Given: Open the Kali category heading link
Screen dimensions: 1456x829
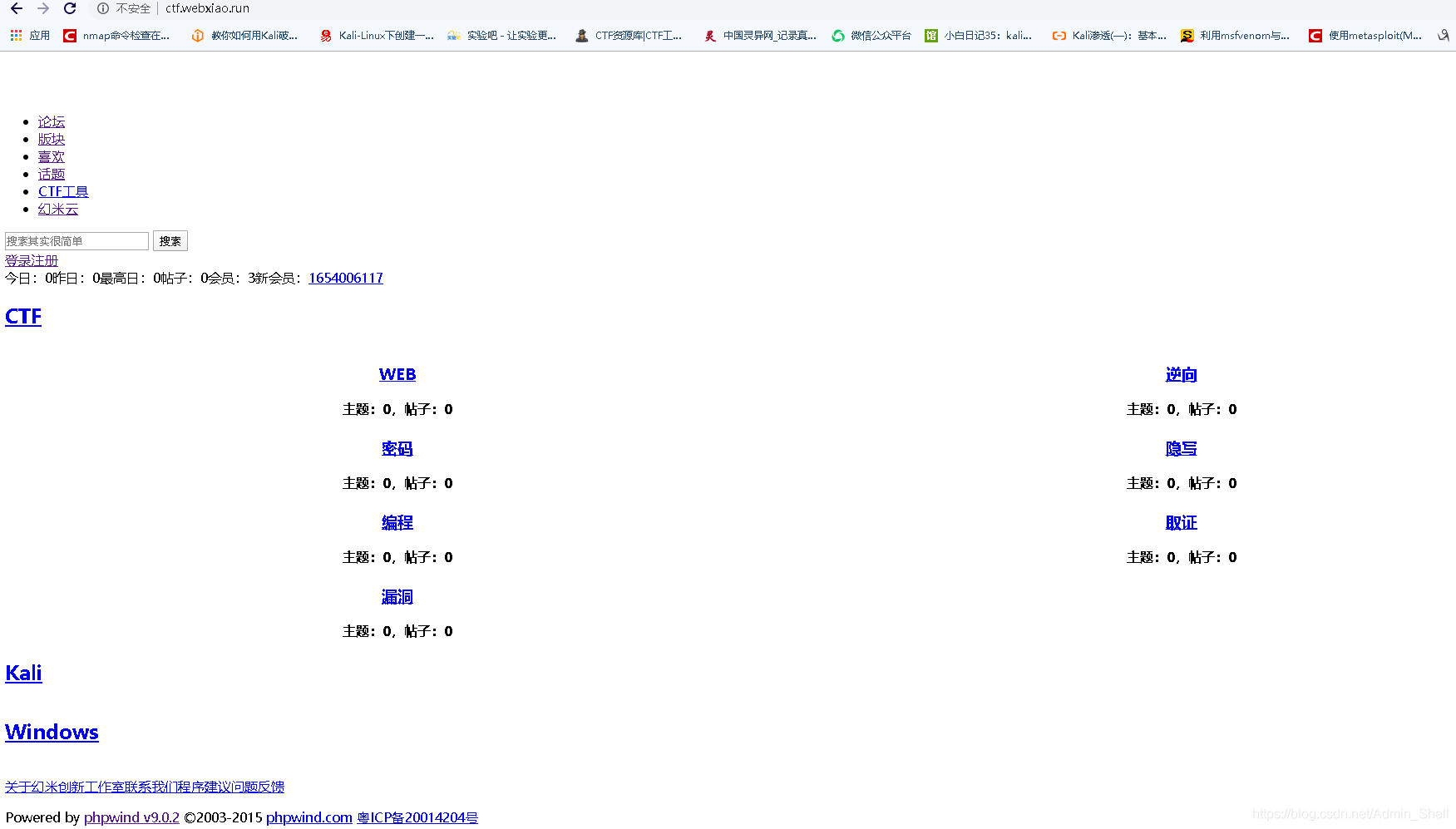Looking at the screenshot, I should pos(23,674).
